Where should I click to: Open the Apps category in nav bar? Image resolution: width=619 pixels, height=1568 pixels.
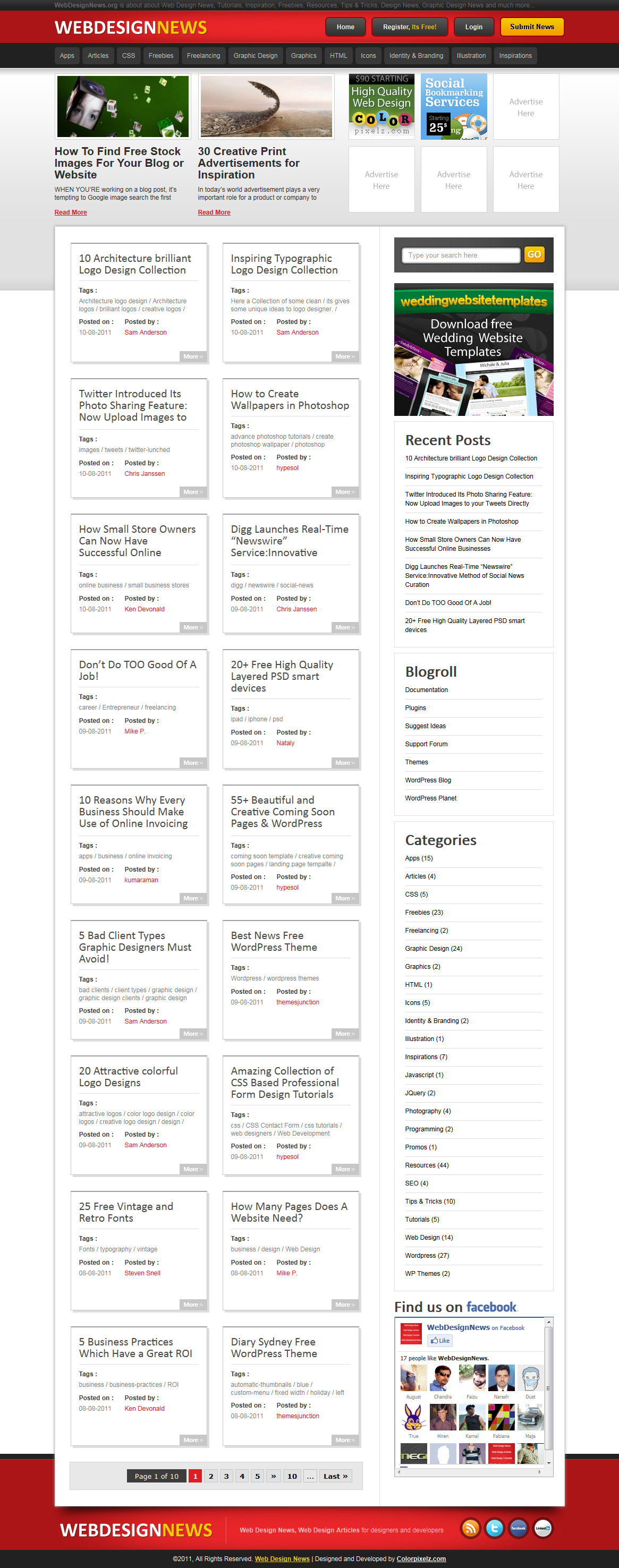pyautogui.click(x=67, y=55)
